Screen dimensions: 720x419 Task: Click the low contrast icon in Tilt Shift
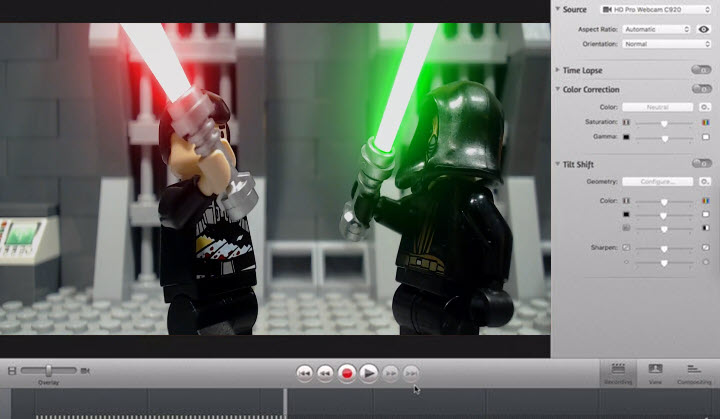tap(626, 228)
